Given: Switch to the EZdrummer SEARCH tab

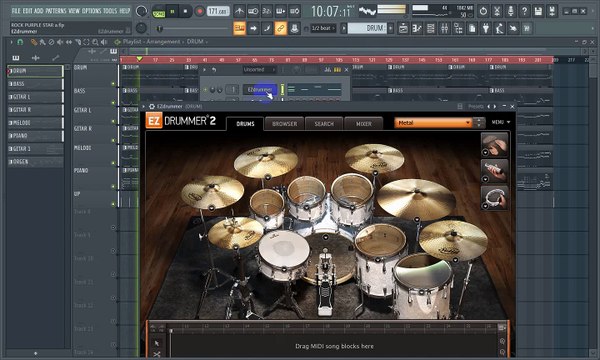Looking at the screenshot, I should click(324, 124).
